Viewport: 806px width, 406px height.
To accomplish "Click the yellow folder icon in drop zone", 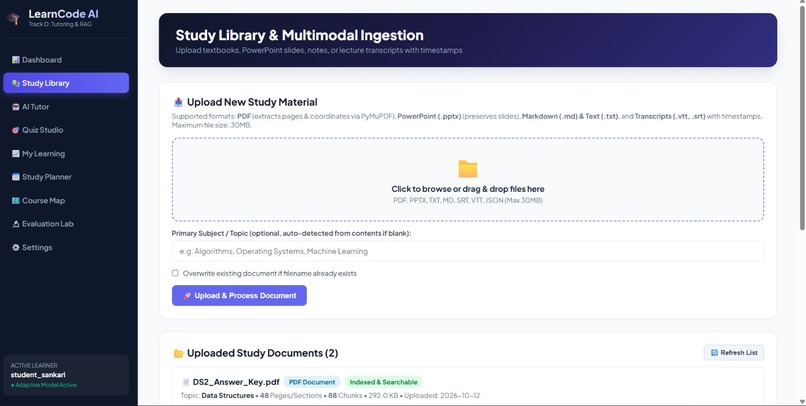I will 468,169.
